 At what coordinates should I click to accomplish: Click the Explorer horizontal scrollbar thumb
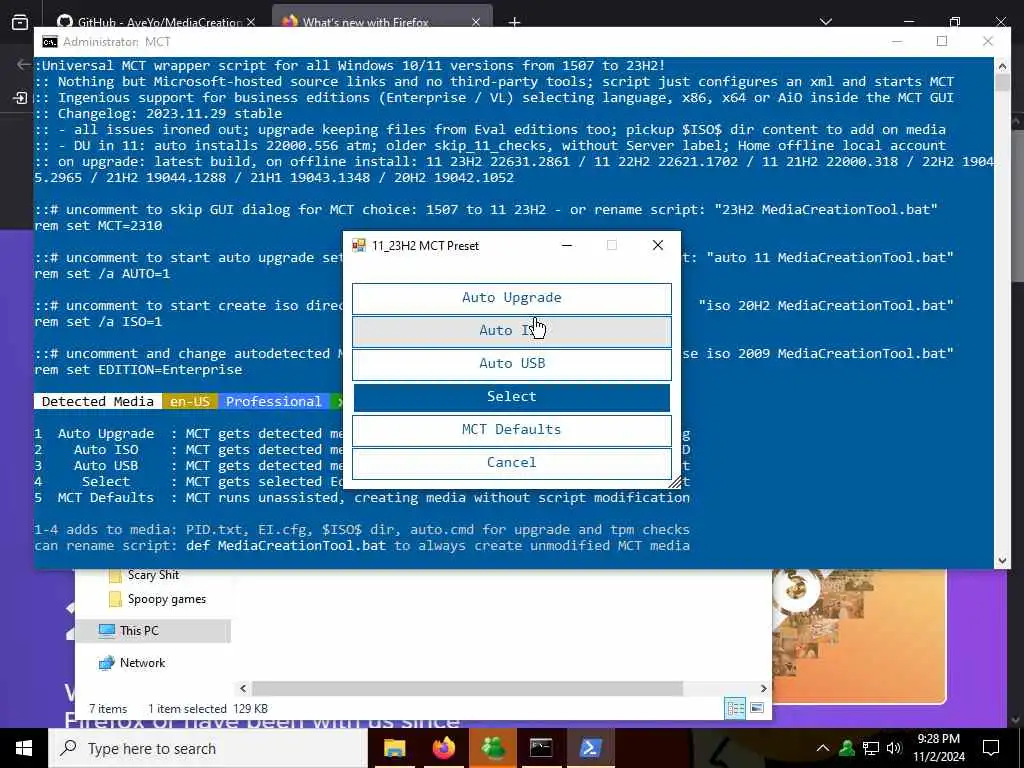click(x=467, y=688)
